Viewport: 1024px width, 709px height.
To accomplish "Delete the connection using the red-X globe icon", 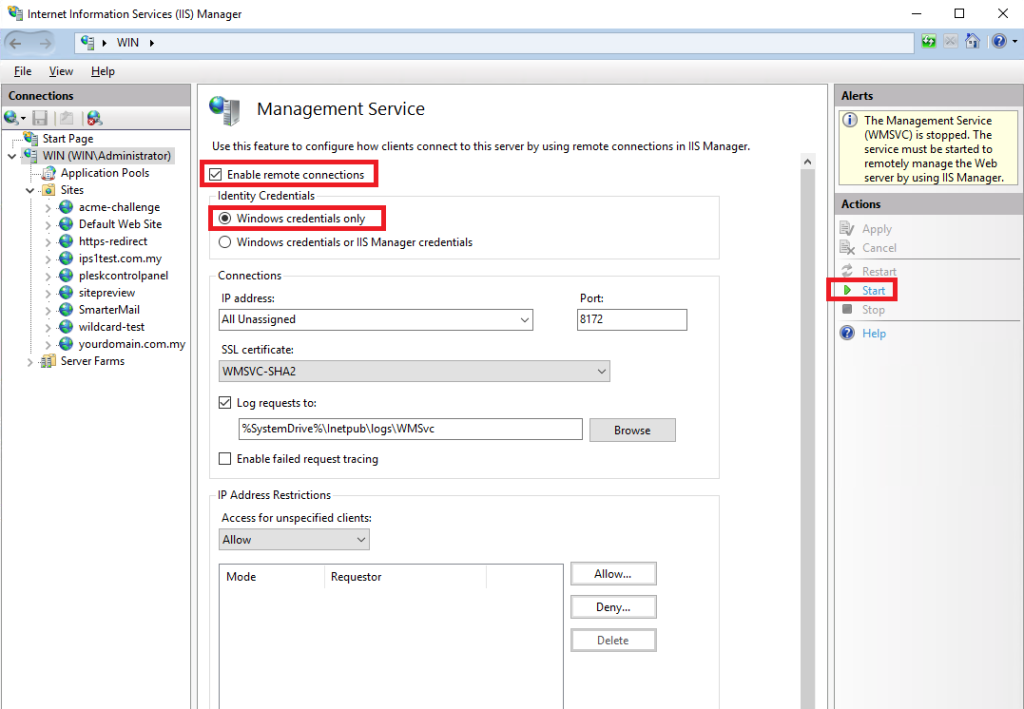I will [x=94, y=117].
